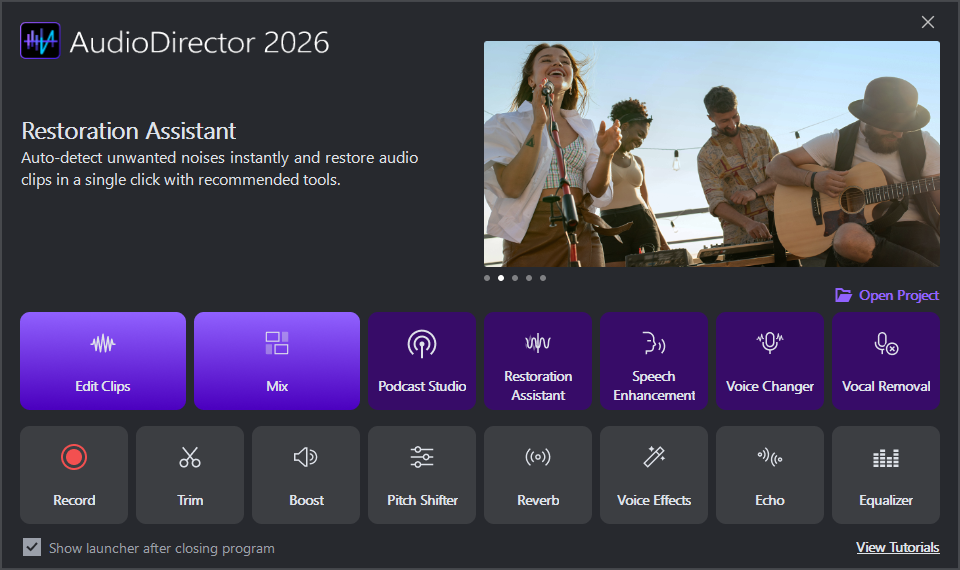Open the Vocal Removal tool

[886, 361]
